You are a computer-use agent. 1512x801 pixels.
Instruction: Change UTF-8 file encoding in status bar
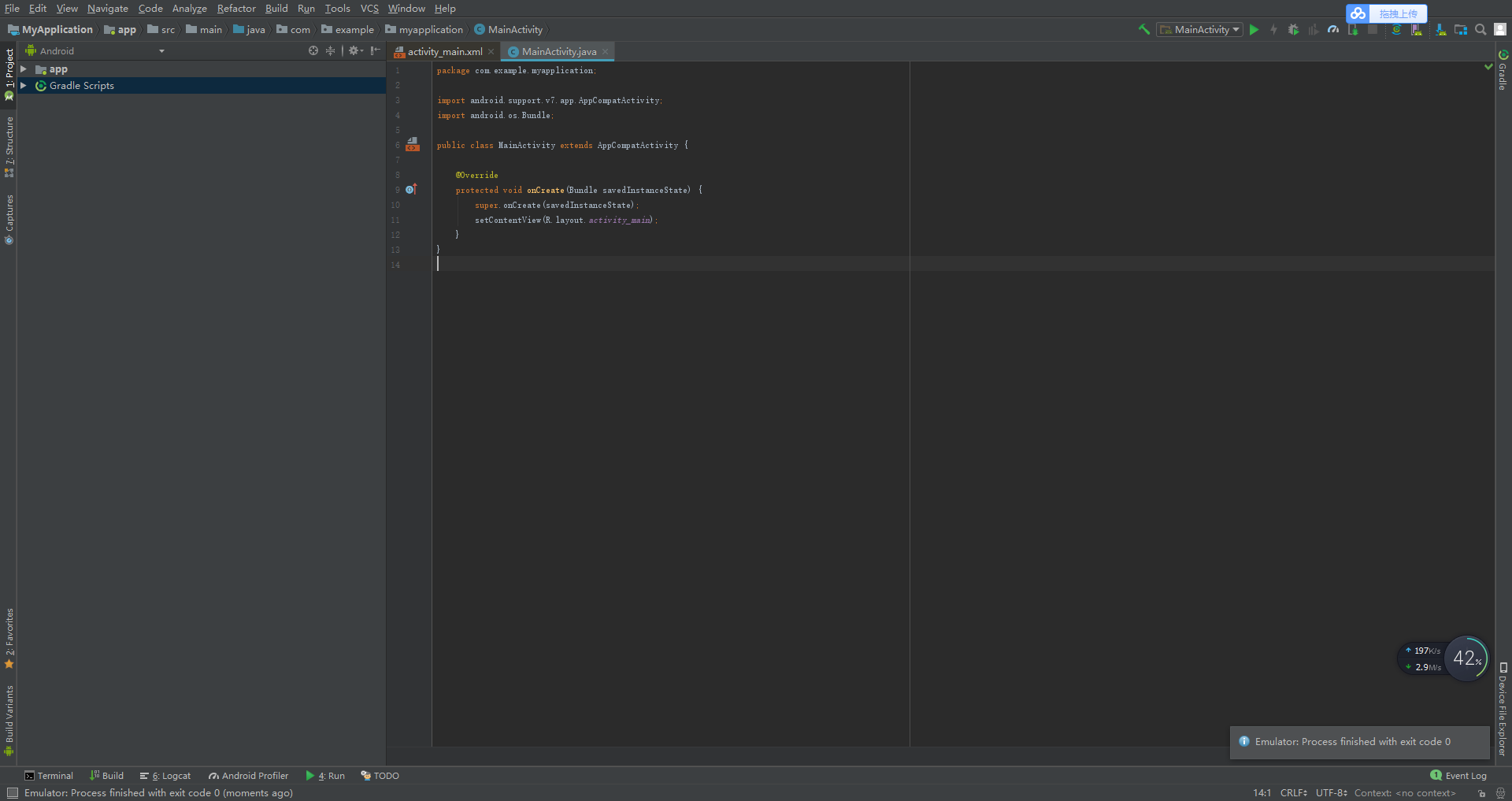1331,793
